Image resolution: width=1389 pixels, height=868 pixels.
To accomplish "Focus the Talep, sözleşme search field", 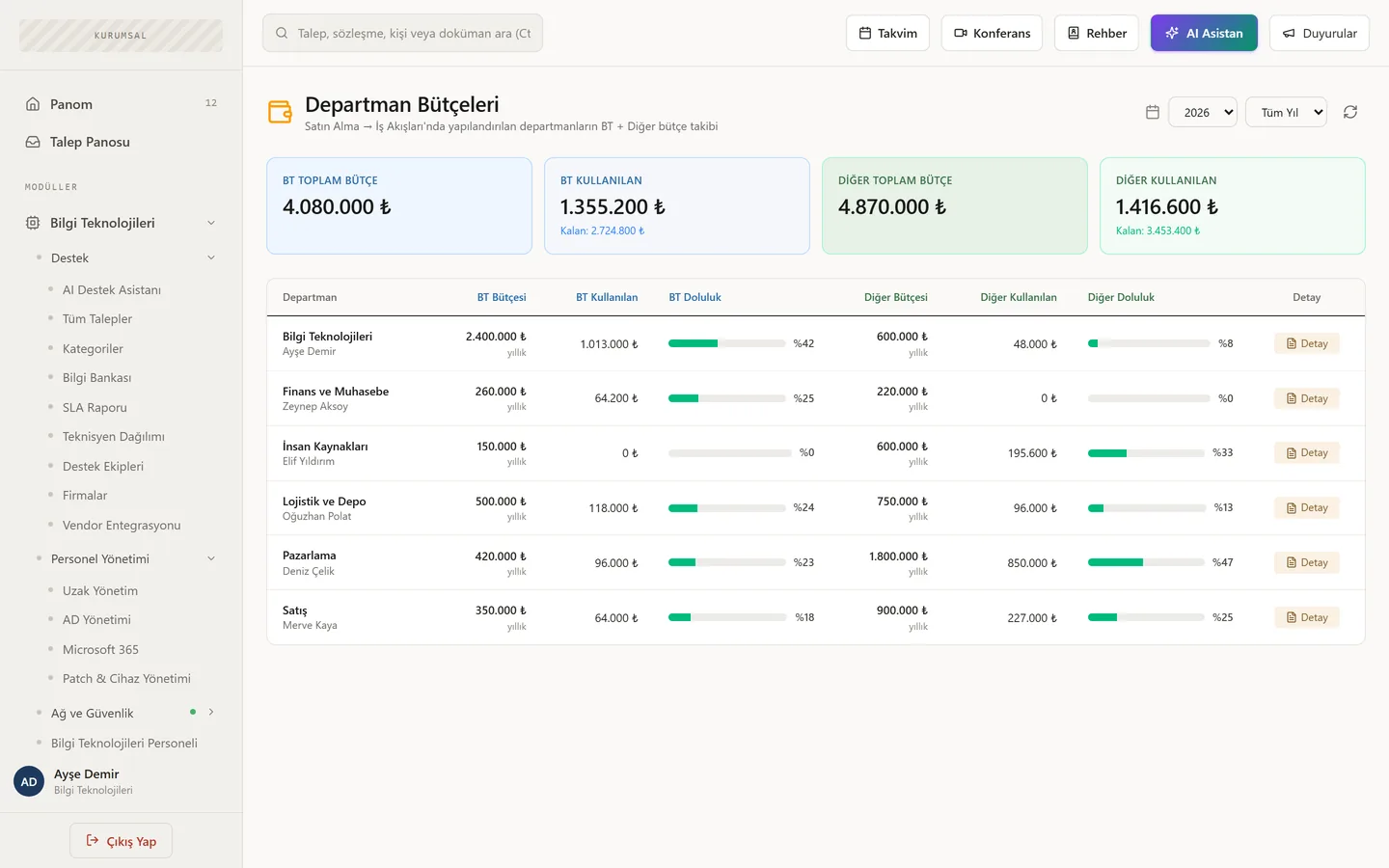I will [x=402, y=33].
